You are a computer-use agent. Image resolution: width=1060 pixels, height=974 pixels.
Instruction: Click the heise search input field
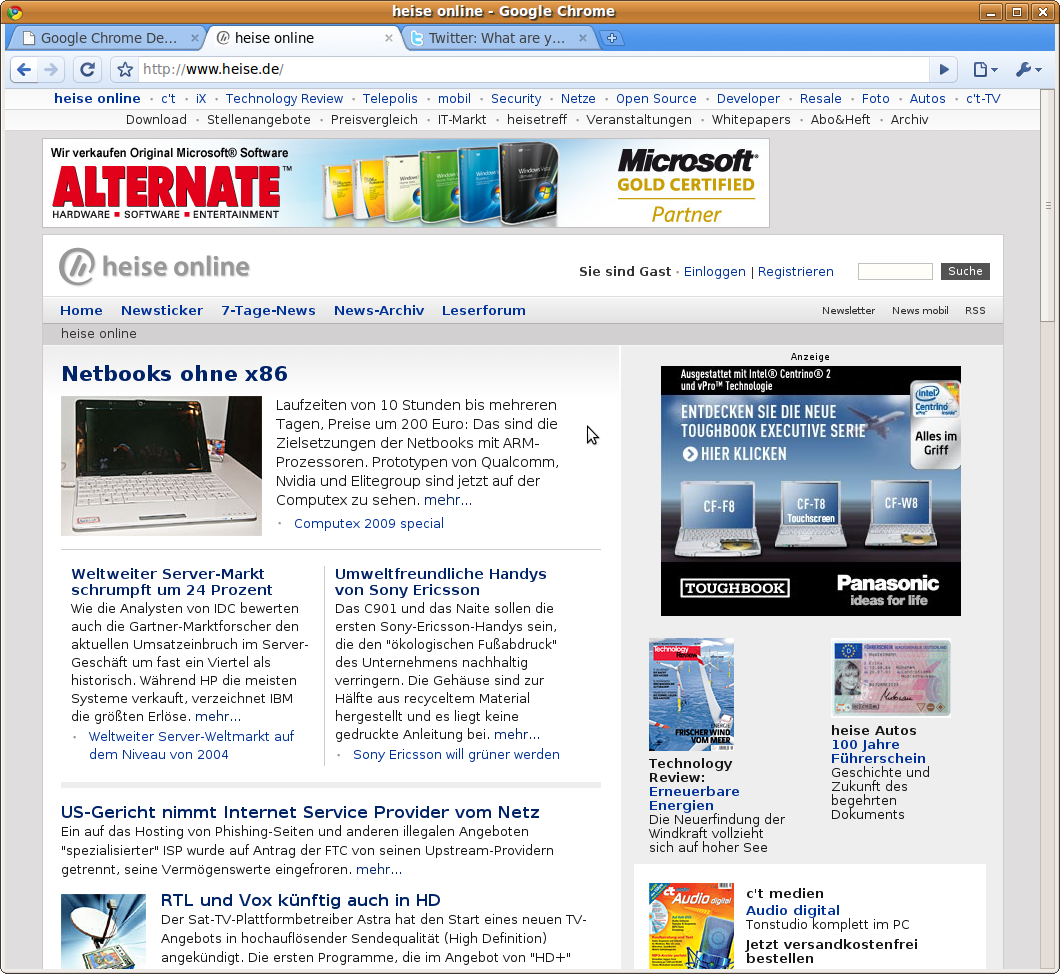[x=895, y=271]
